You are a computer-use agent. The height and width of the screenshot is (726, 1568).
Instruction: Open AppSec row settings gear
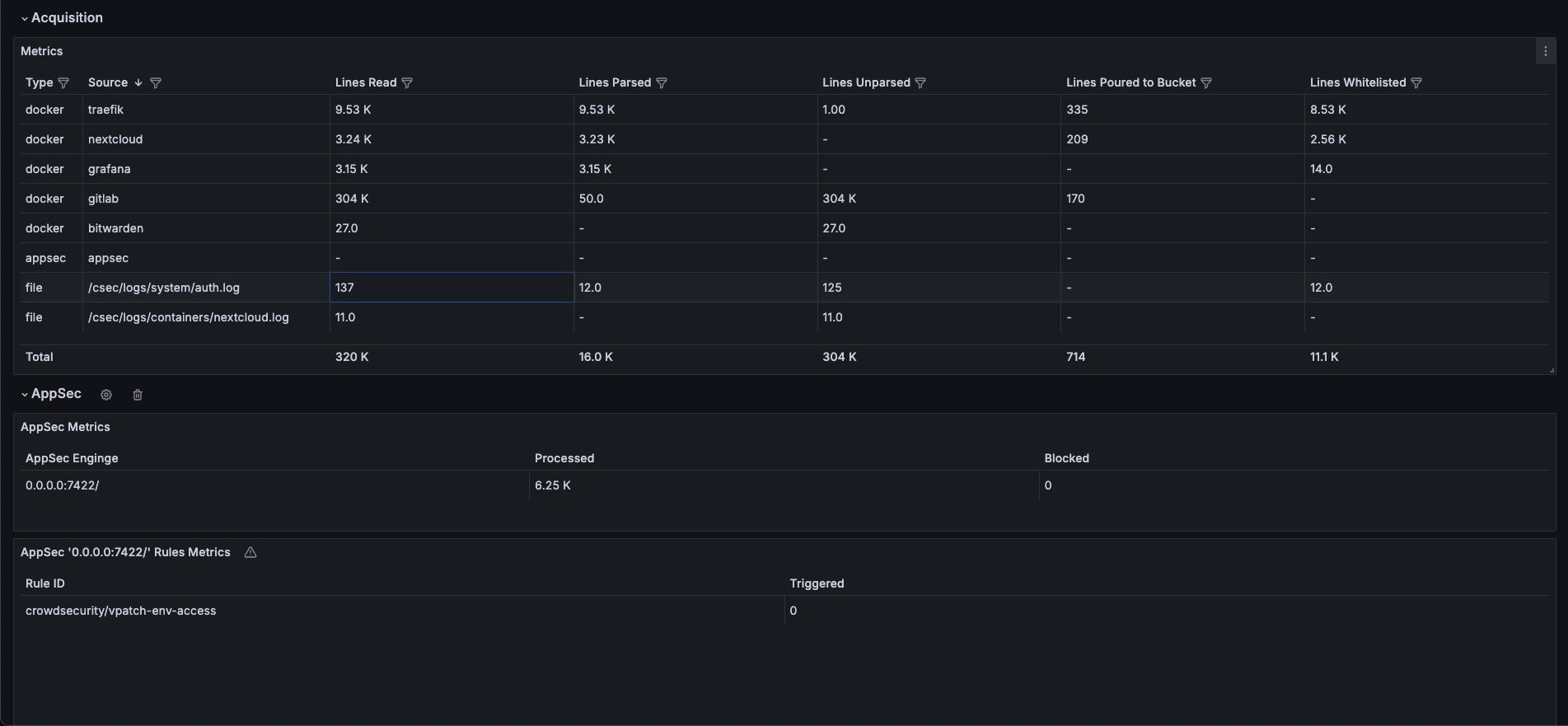pos(106,395)
